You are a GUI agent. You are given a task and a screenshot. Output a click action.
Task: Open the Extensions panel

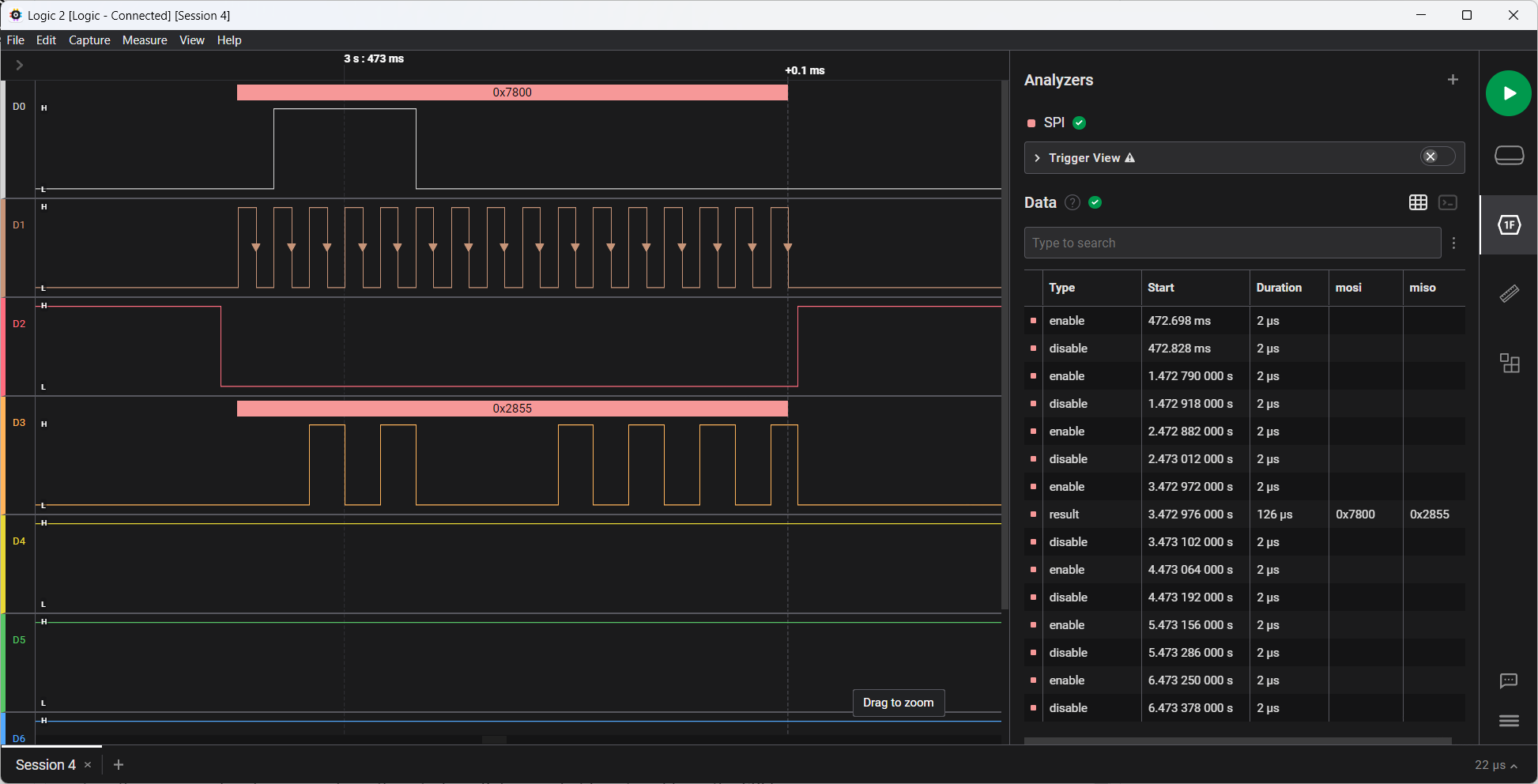1509,364
